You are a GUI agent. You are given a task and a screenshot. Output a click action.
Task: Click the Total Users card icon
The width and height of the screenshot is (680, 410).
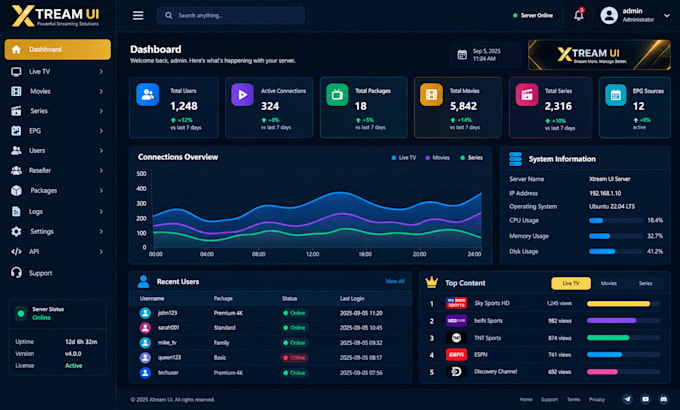pos(147,95)
